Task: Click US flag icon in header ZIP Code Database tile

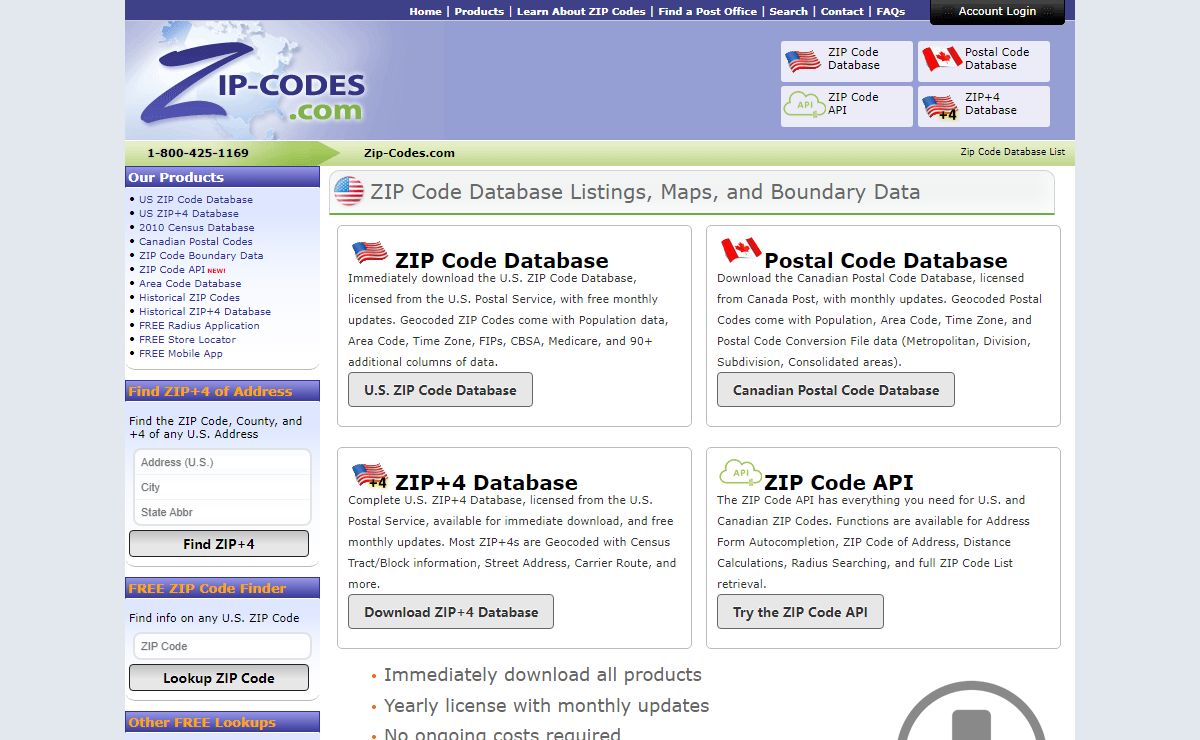Action: pos(803,61)
